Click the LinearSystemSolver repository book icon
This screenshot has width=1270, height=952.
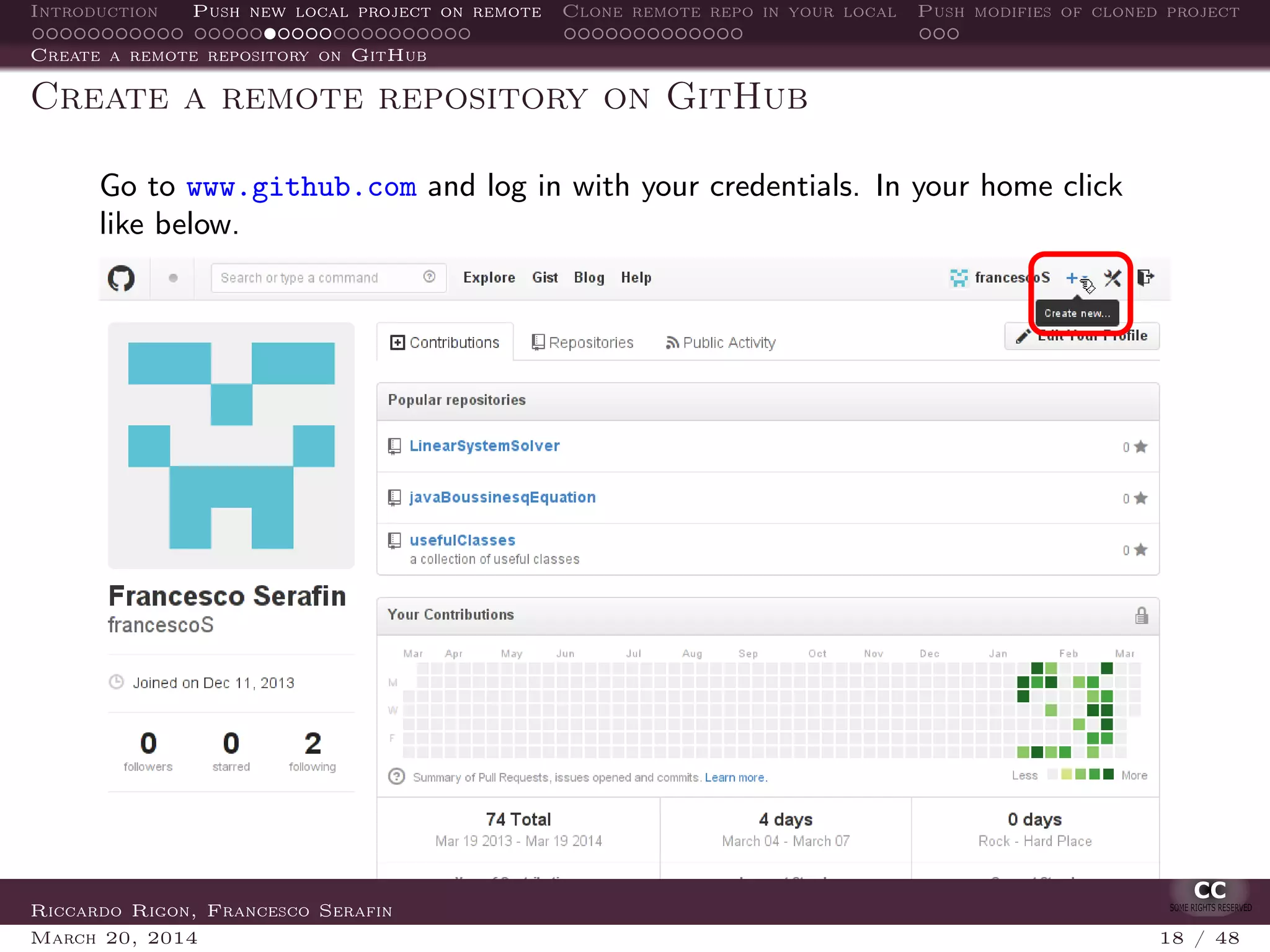394,446
